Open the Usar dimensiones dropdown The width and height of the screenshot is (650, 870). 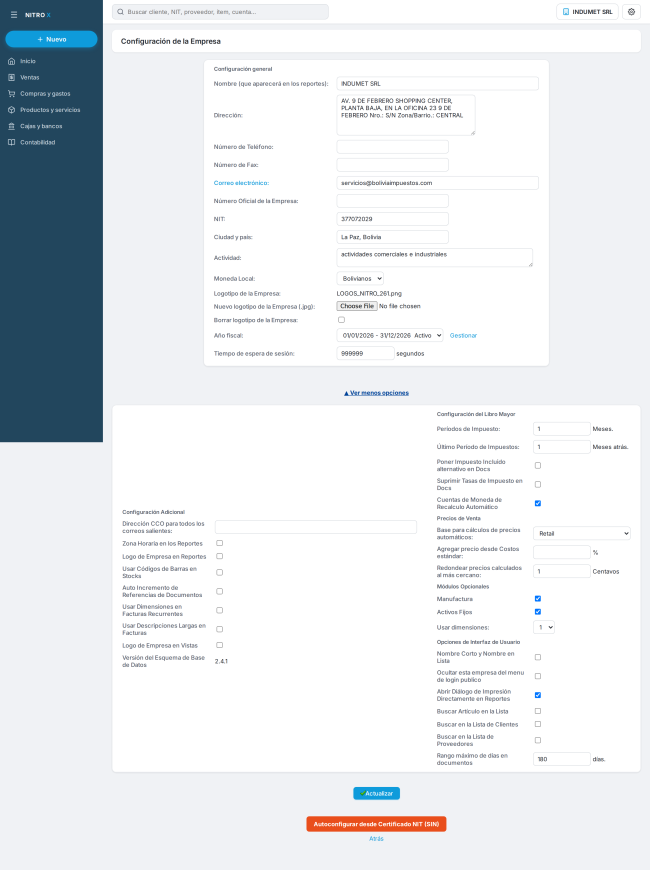544,627
